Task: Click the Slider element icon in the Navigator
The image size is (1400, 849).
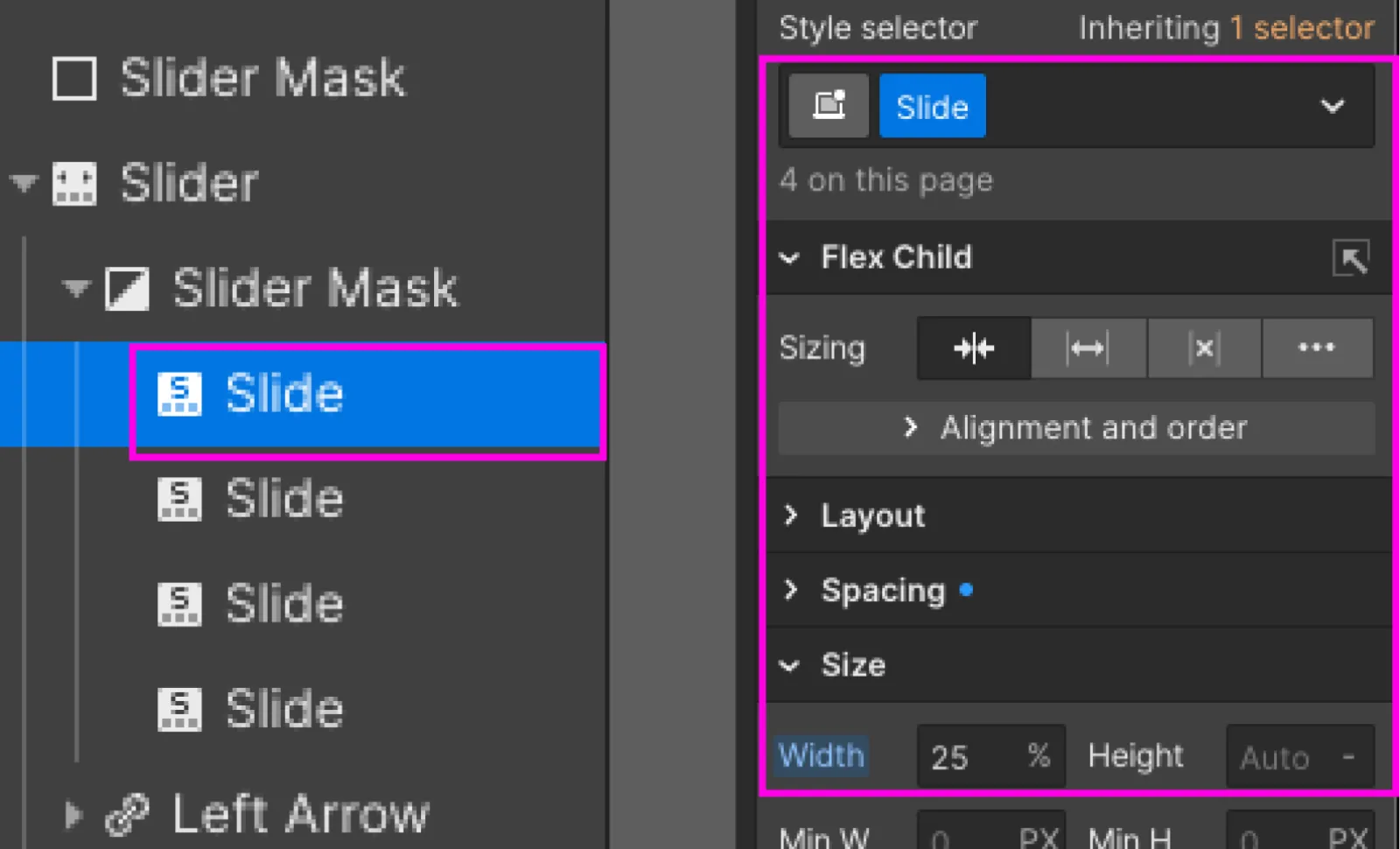Action: click(x=74, y=184)
